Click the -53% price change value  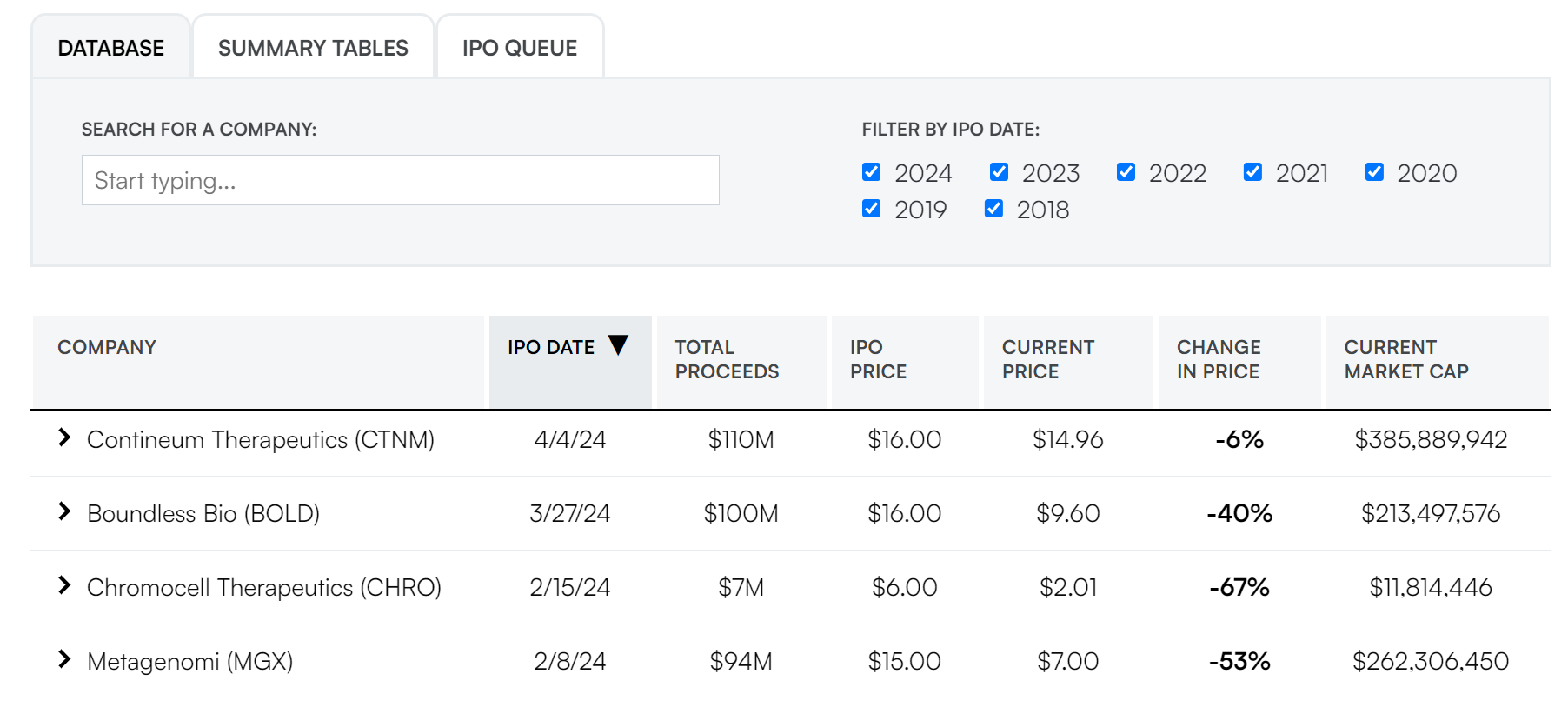coord(1239,662)
